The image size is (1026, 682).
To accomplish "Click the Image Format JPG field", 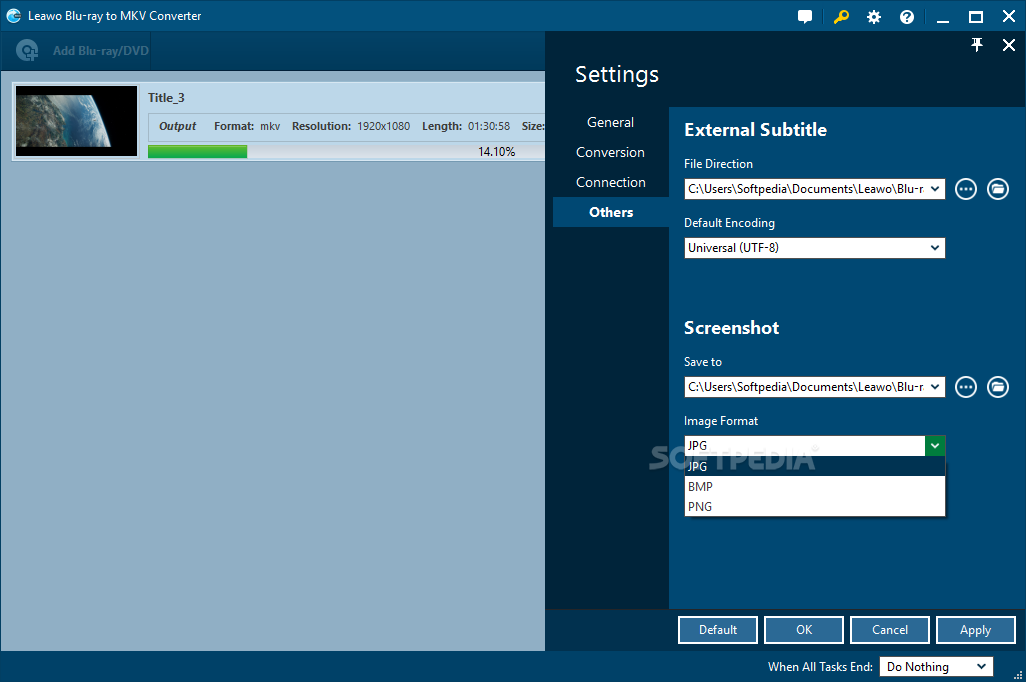I will click(805, 446).
